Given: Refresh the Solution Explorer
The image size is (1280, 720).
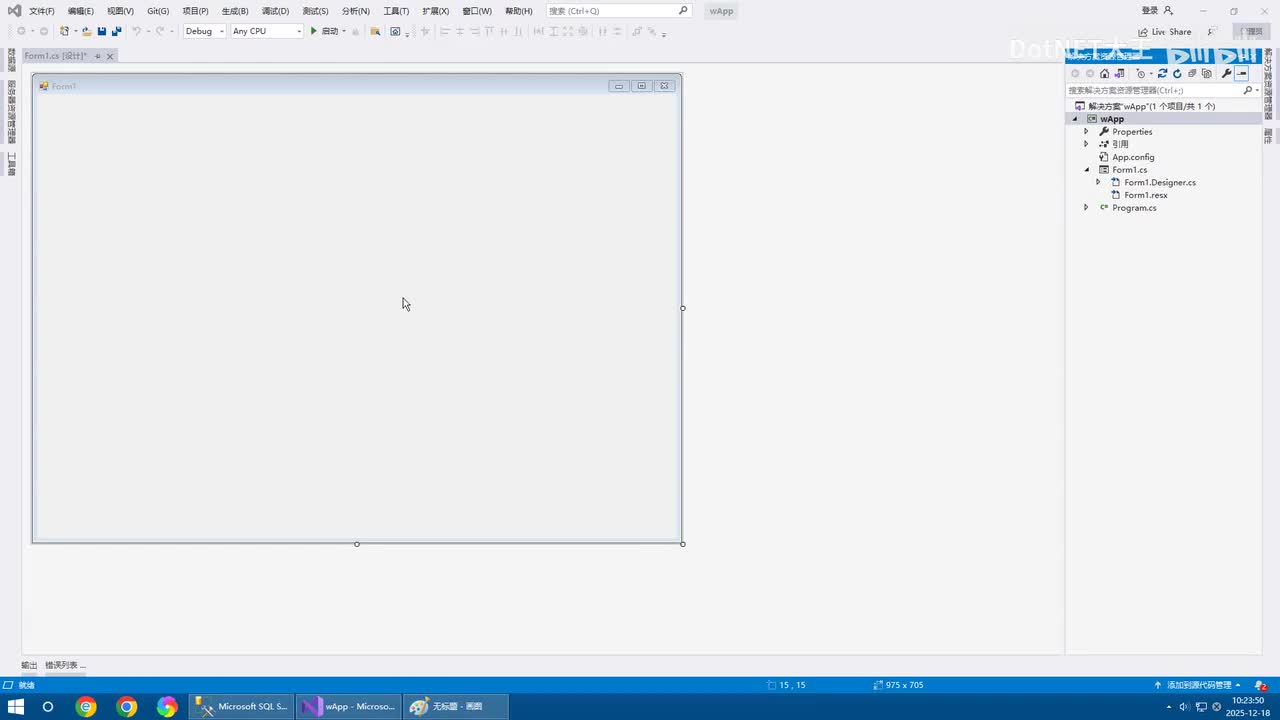Looking at the screenshot, I should pyautogui.click(x=1177, y=73).
